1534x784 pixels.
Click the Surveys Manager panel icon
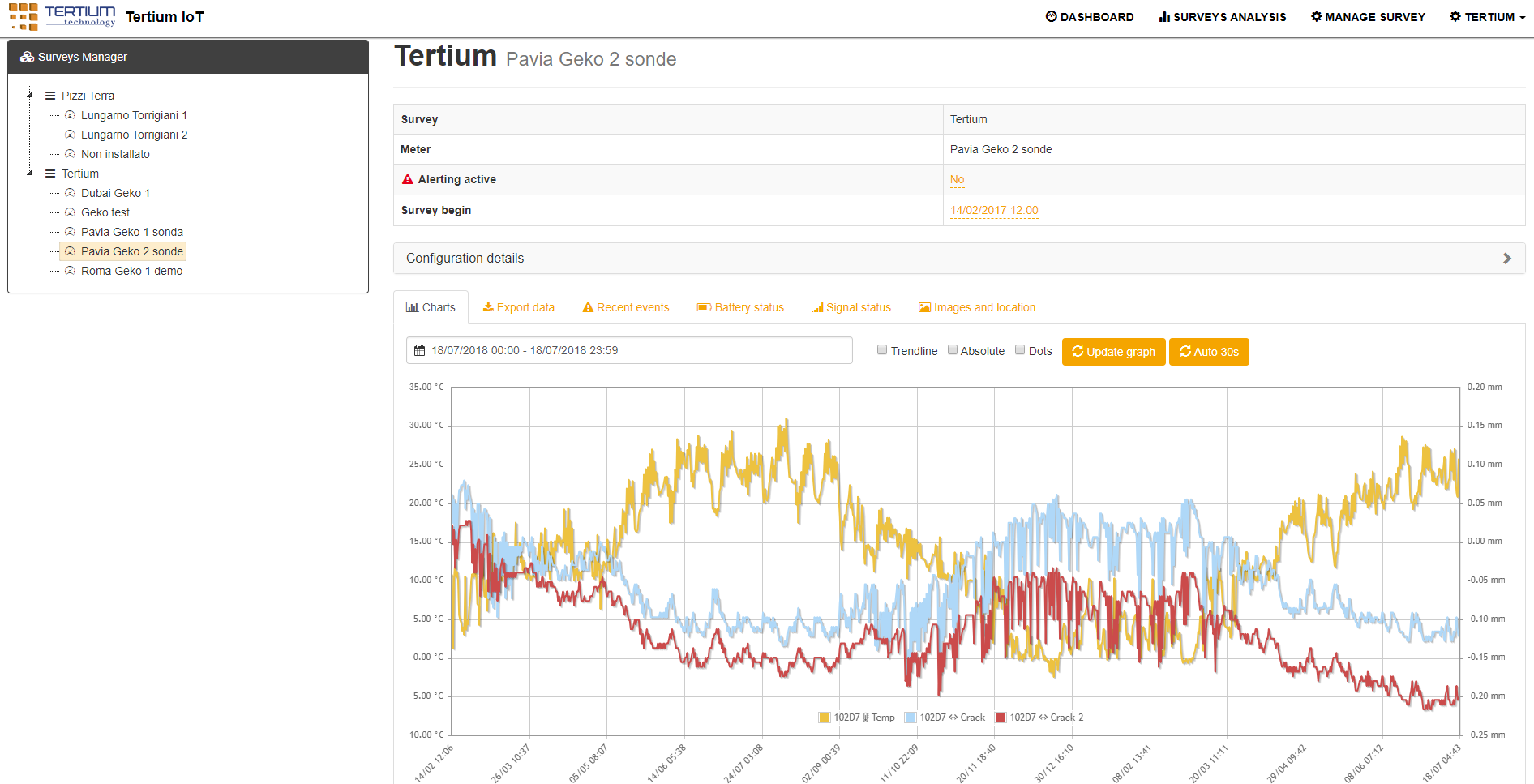point(27,57)
